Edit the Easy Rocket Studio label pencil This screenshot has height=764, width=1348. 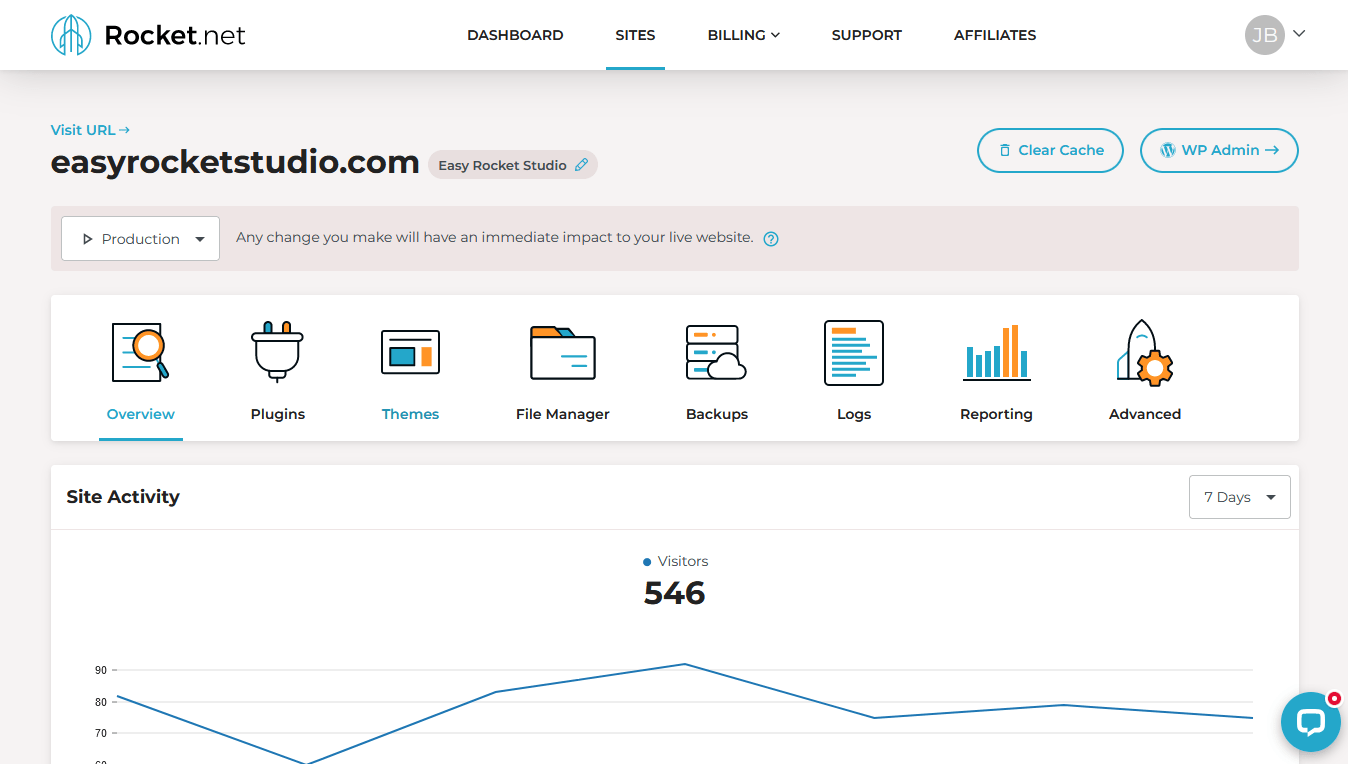point(582,165)
